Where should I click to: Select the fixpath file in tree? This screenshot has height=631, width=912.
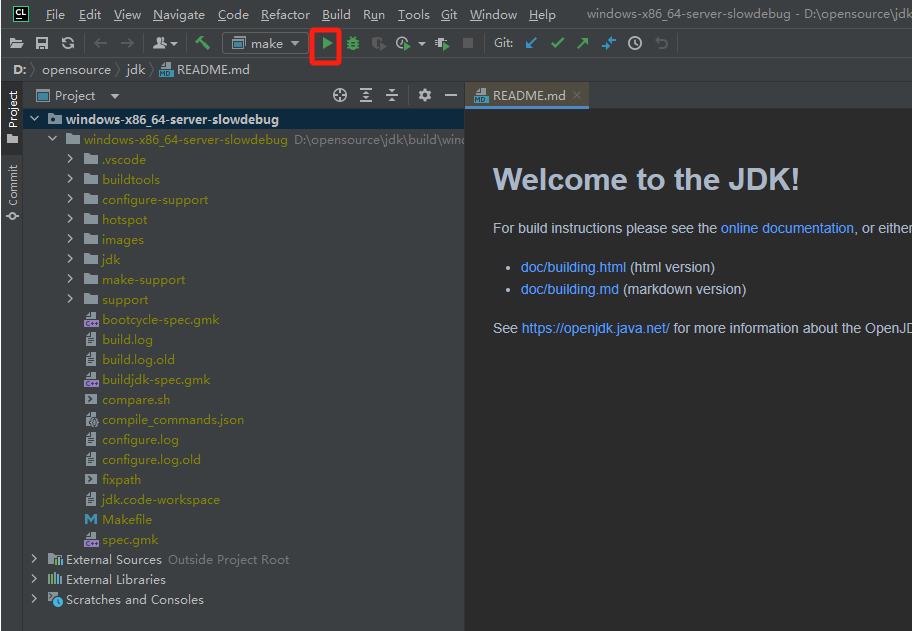pos(122,479)
